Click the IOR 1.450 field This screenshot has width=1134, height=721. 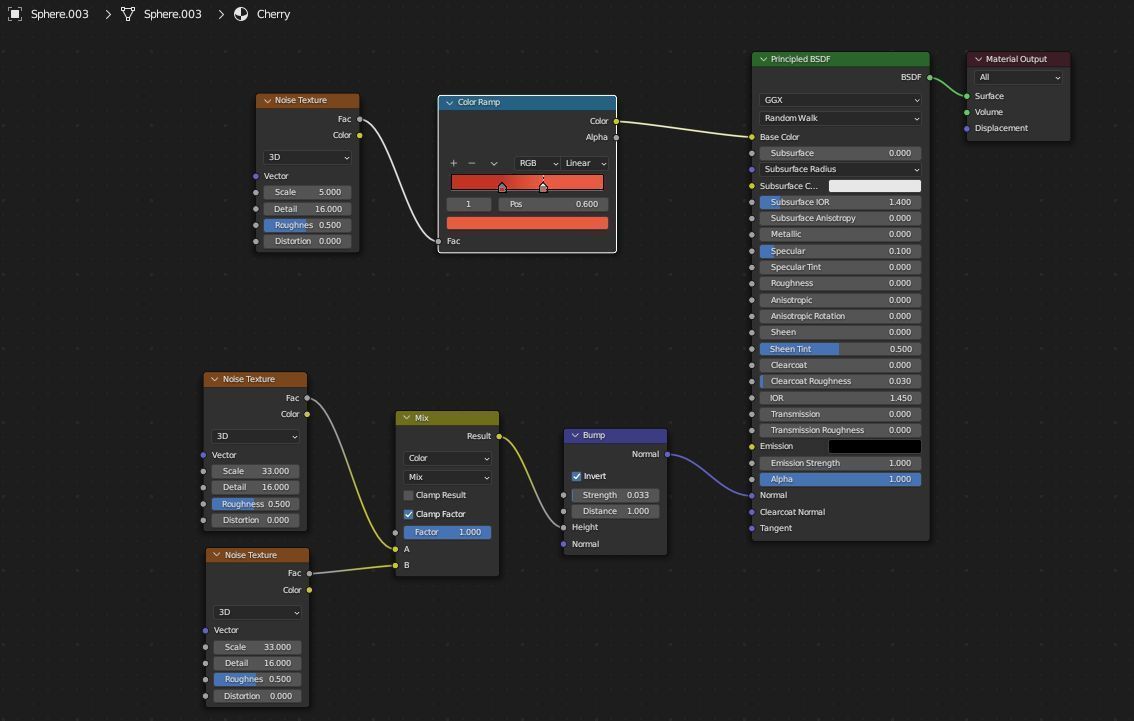click(x=840, y=398)
